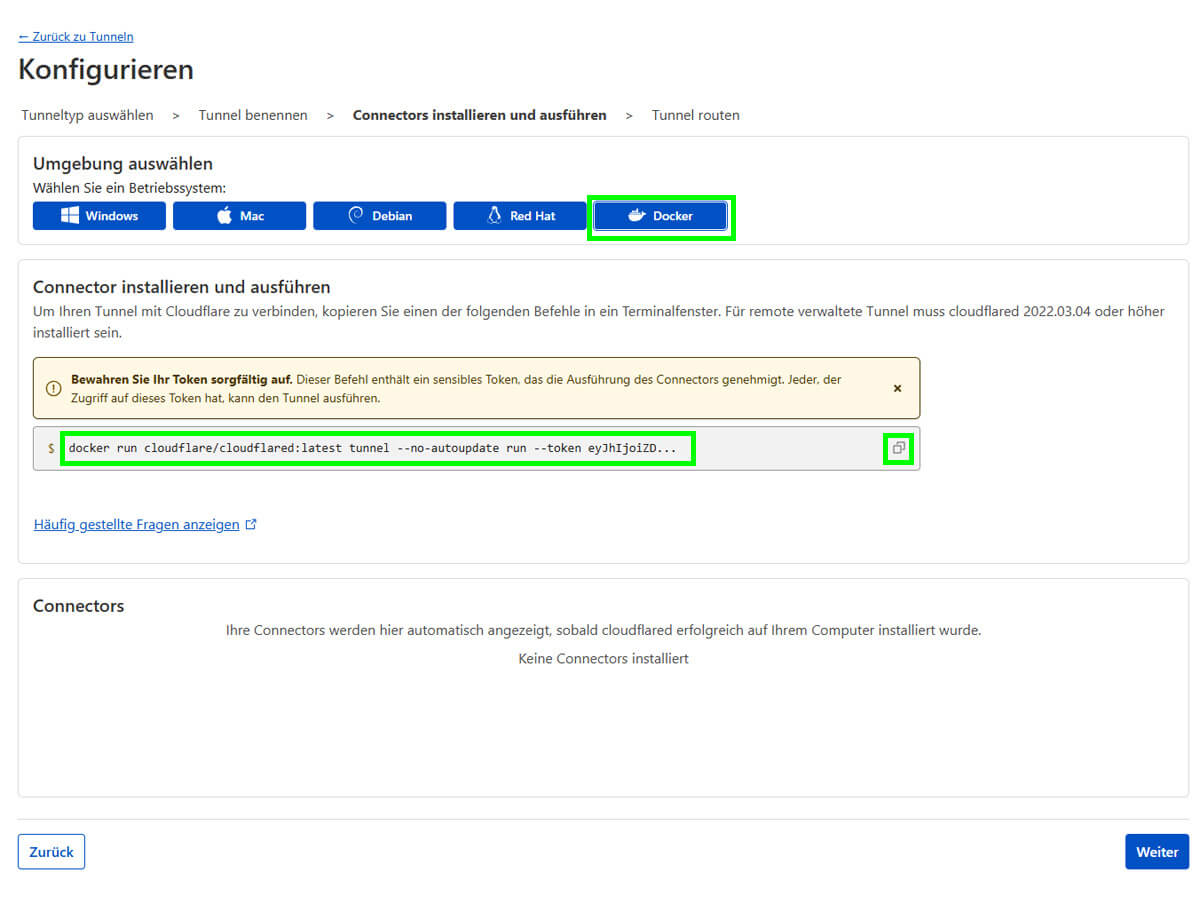This screenshot has width=1200, height=920.
Task: Copy the docker command with copy icon
Action: point(898,448)
